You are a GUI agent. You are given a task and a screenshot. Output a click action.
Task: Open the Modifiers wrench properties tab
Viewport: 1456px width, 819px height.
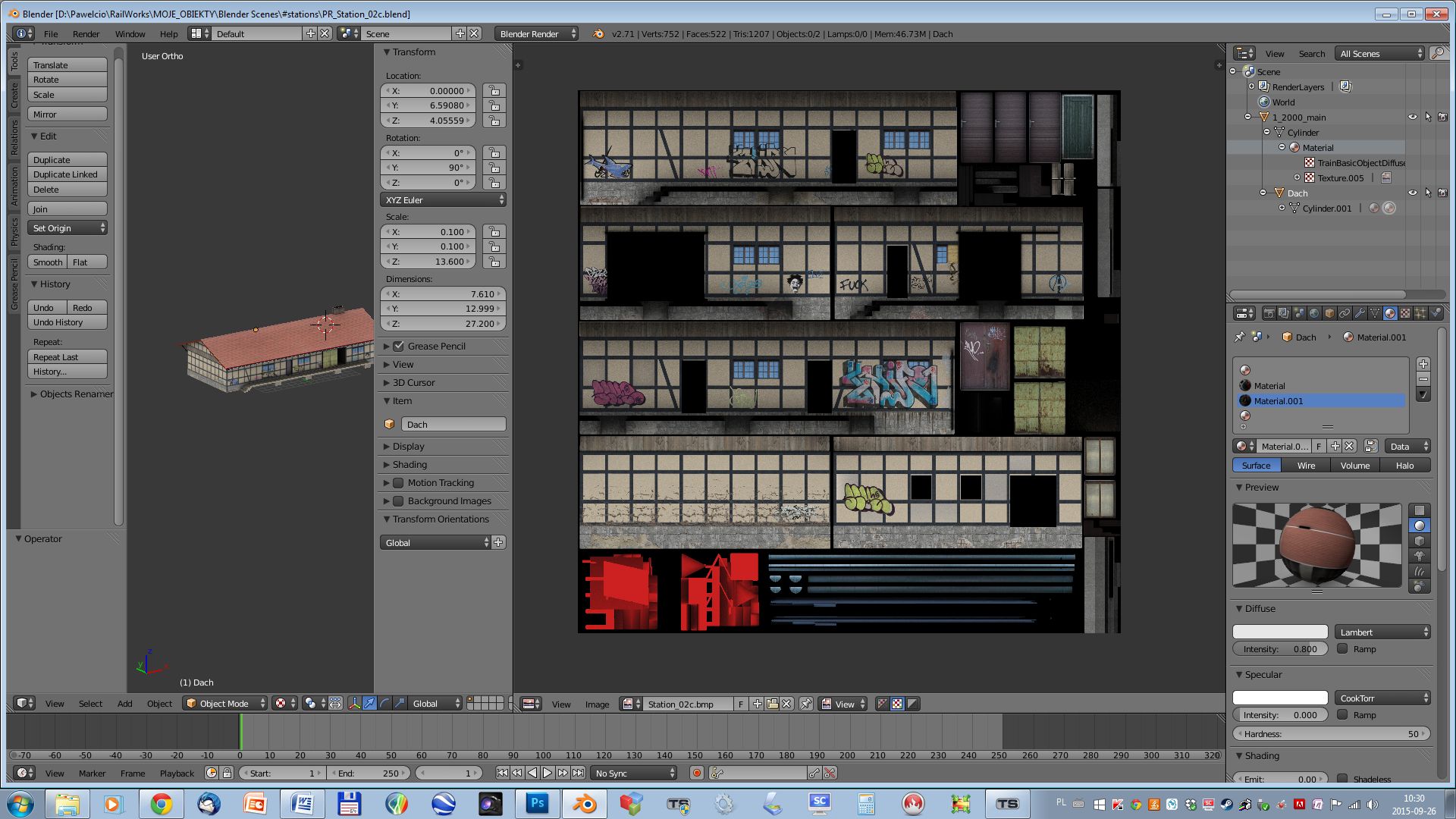click(x=1359, y=313)
